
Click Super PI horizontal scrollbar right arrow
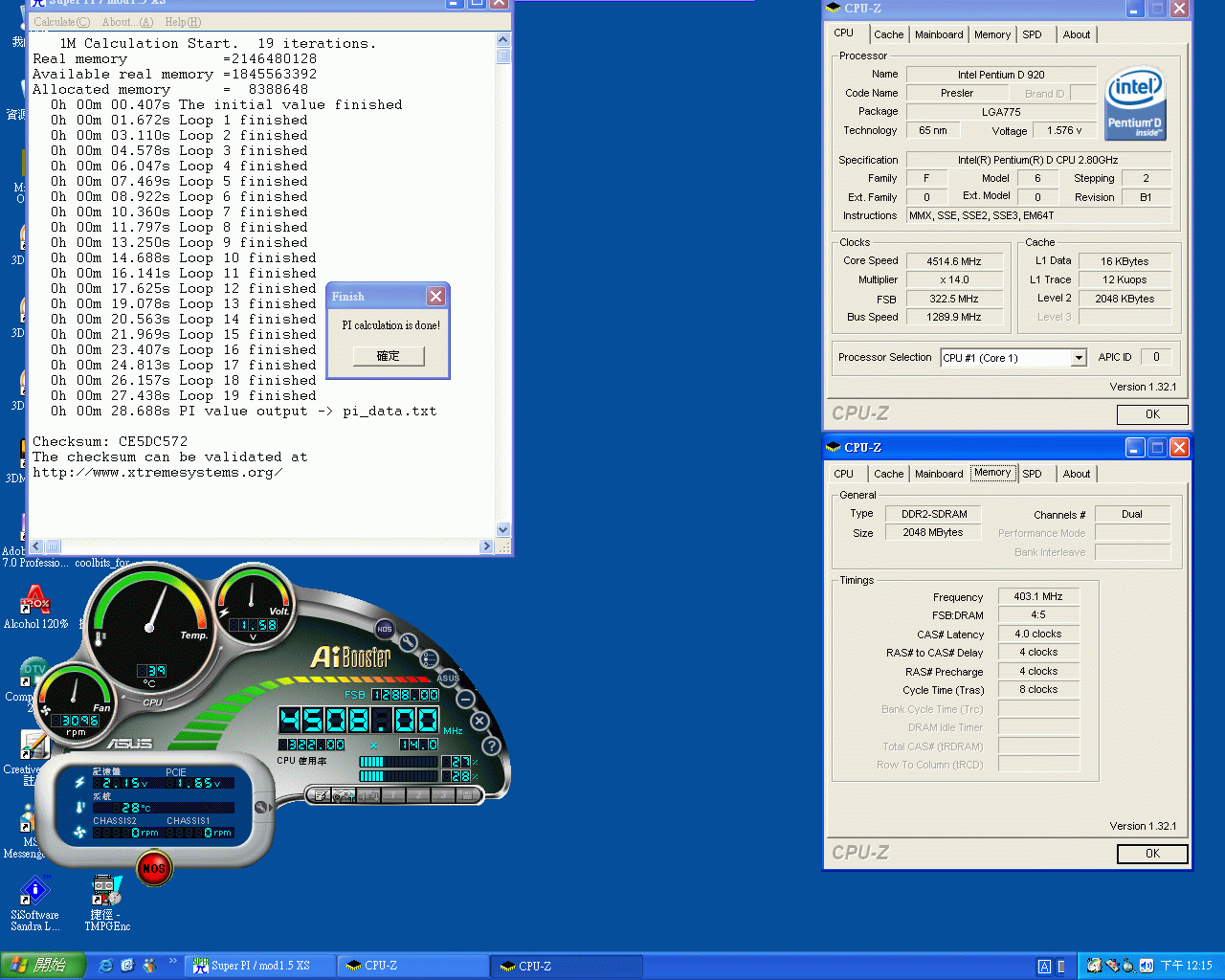pos(486,546)
